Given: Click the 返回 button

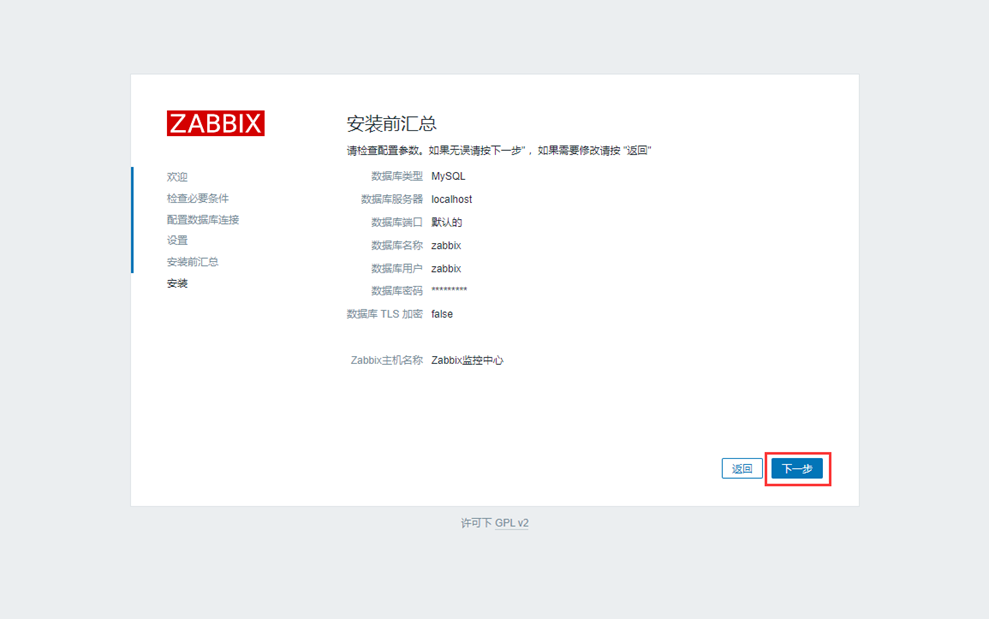Looking at the screenshot, I should 742,469.
